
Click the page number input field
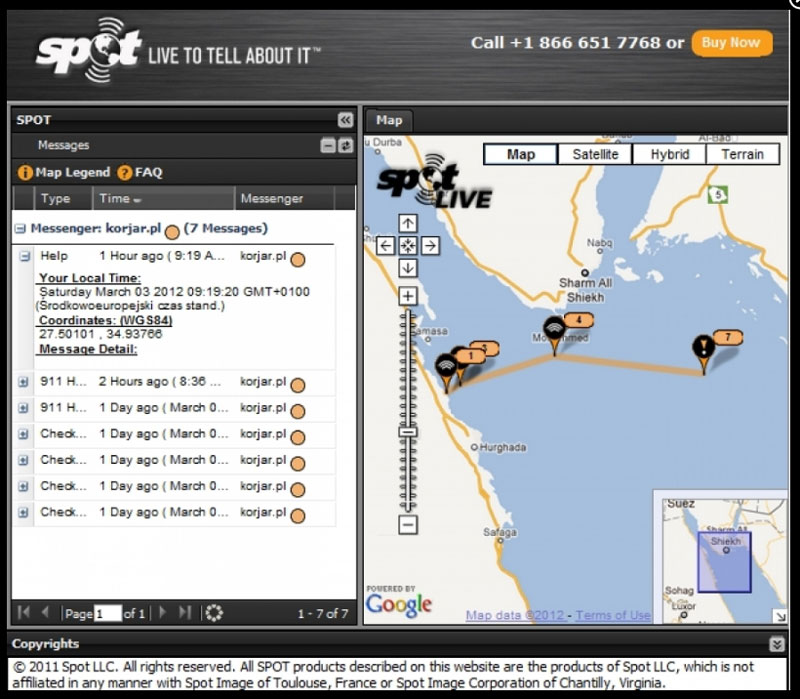click(x=108, y=613)
